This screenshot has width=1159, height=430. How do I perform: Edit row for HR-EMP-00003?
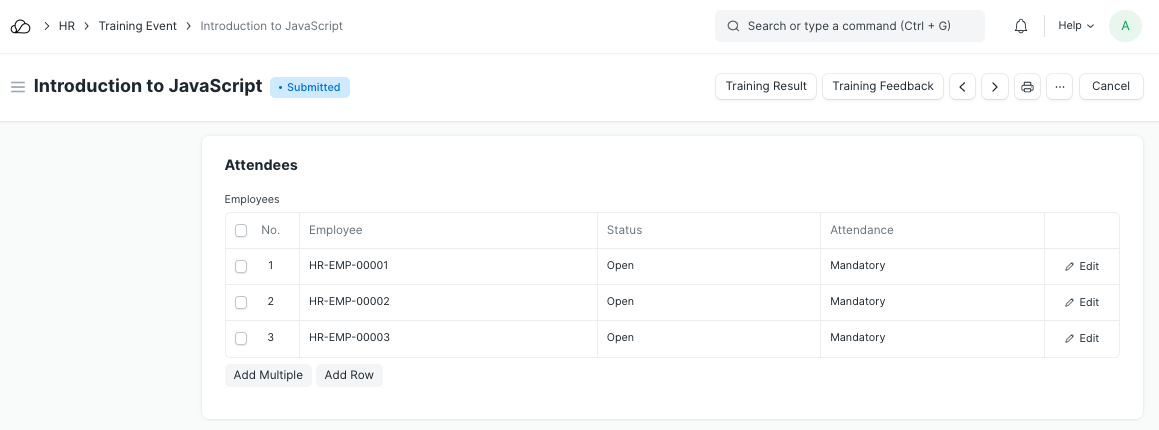point(1082,338)
